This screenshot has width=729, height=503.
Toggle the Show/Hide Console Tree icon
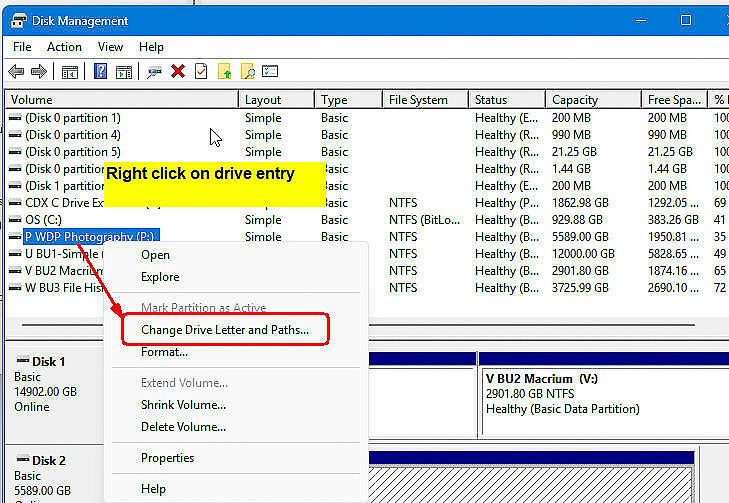pyautogui.click(x=70, y=72)
